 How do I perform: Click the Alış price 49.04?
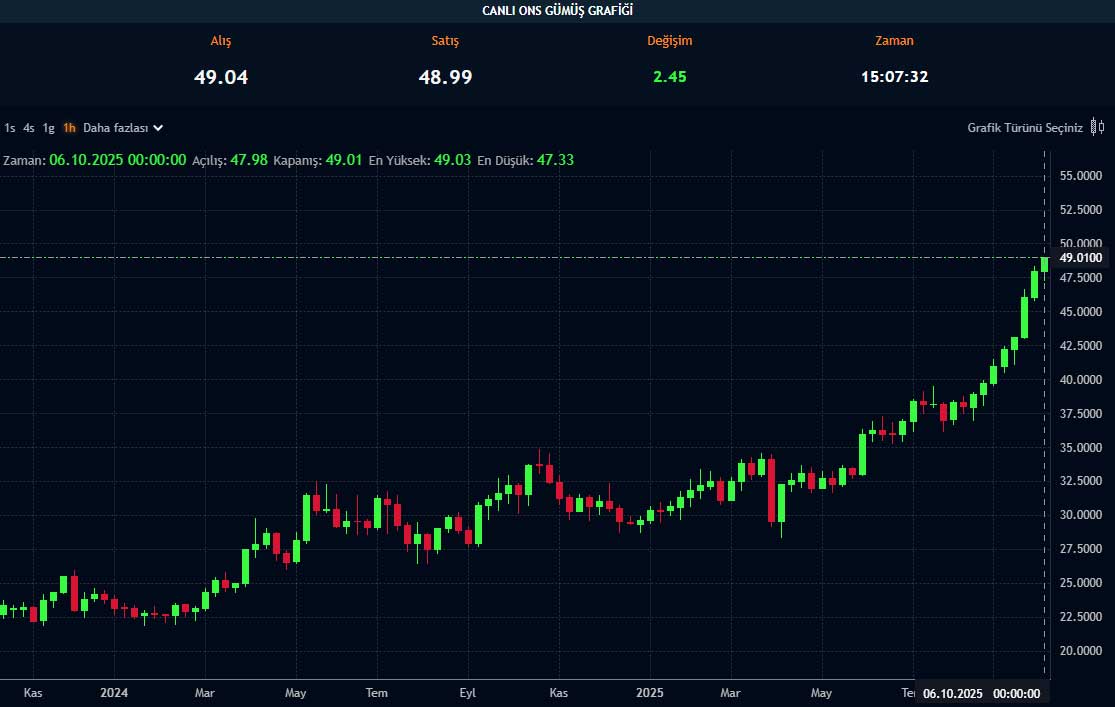pyautogui.click(x=221, y=77)
